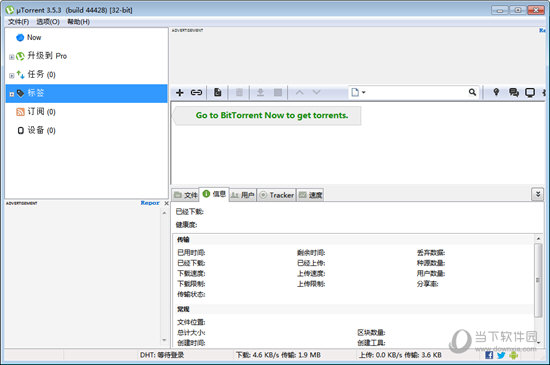Click the Move Up queue arrow
Image resolution: width=550 pixels, height=365 pixels.
[x=299, y=92]
